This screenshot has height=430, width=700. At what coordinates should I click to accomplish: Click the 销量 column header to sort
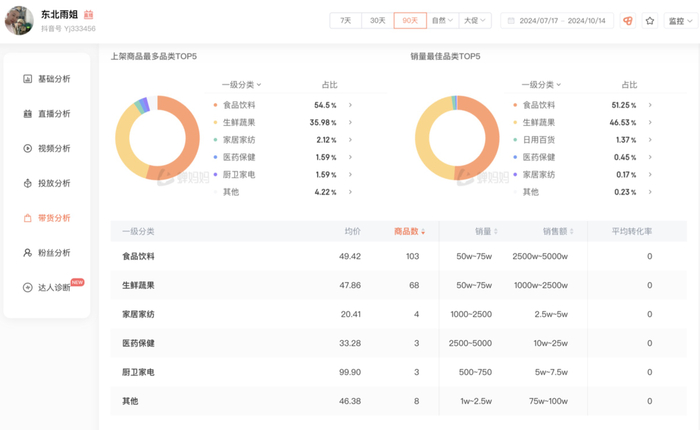pos(486,232)
